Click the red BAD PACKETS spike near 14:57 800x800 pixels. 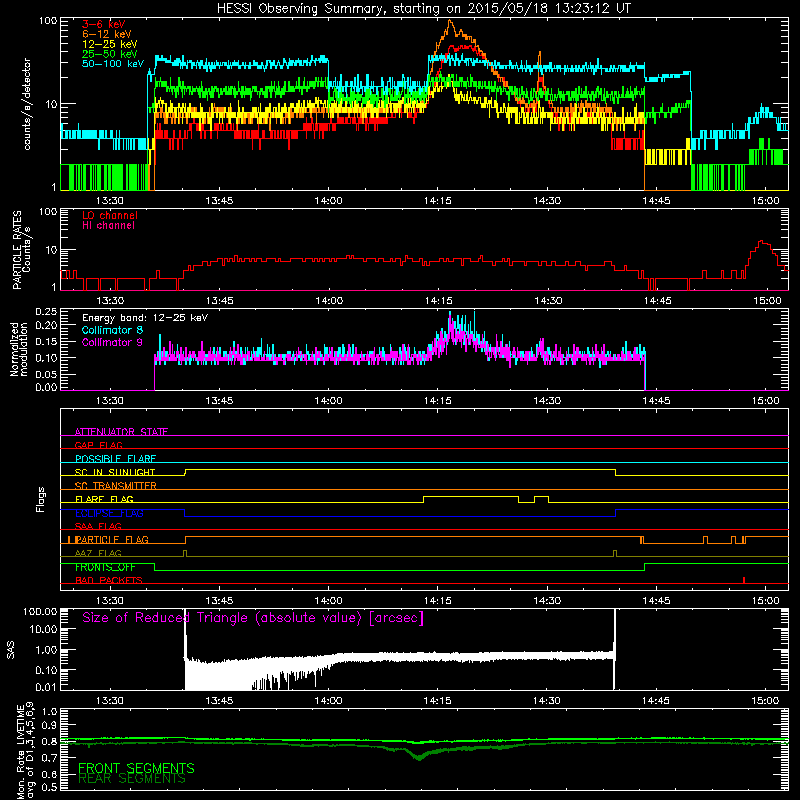pos(744,580)
